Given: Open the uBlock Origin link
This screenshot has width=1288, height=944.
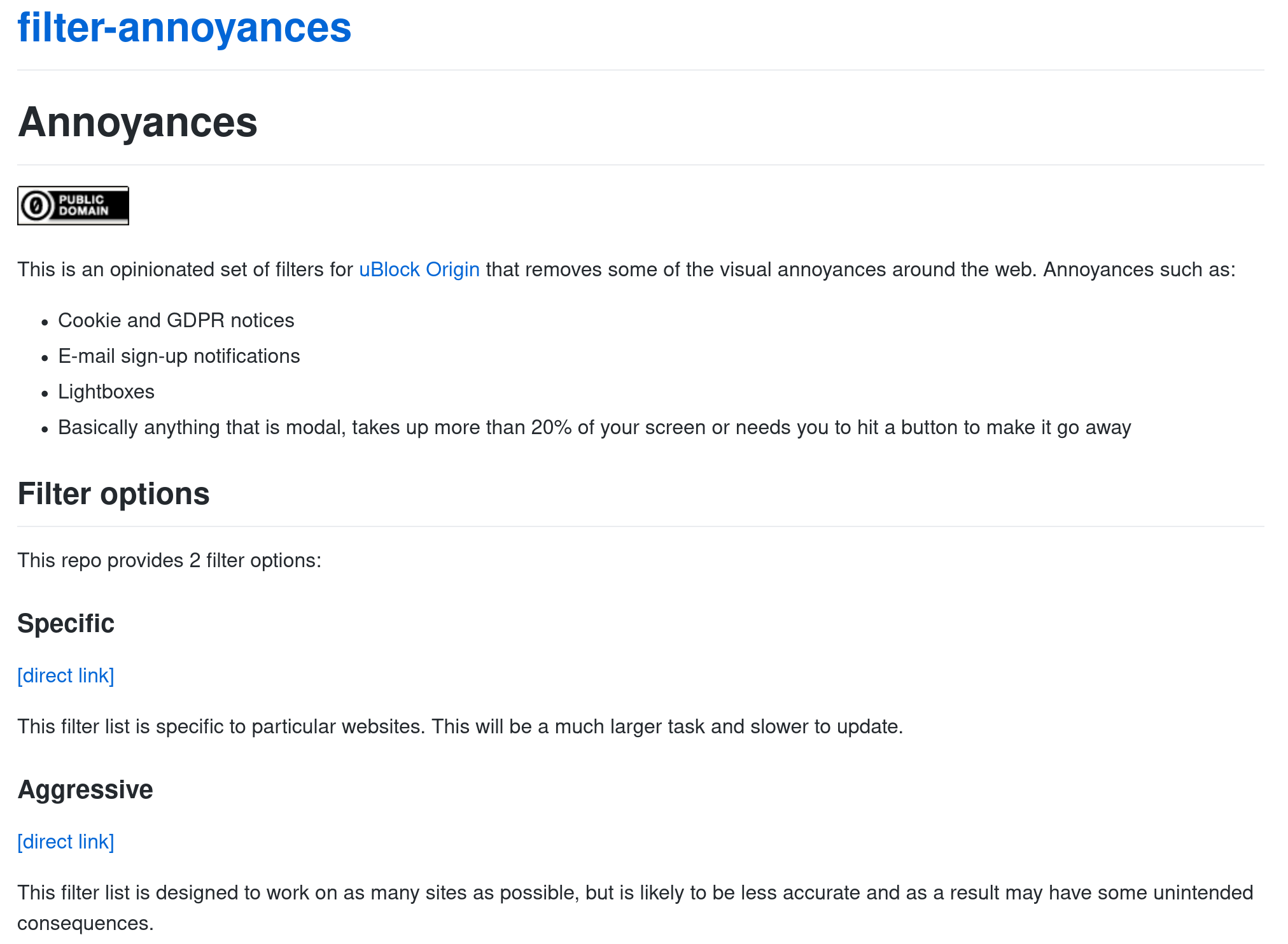Looking at the screenshot, I should click(x=419, y=269).
